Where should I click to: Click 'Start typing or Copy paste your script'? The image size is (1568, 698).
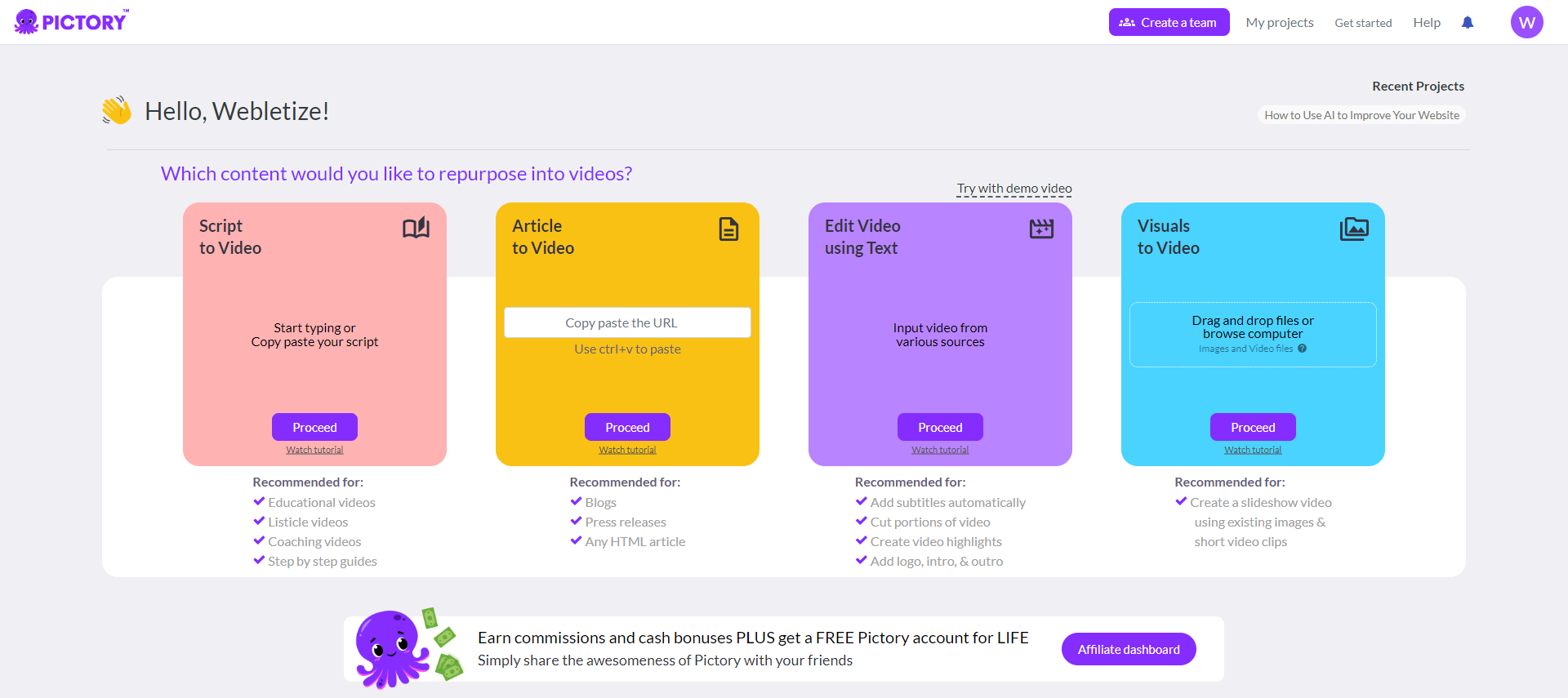coord(314,335)
